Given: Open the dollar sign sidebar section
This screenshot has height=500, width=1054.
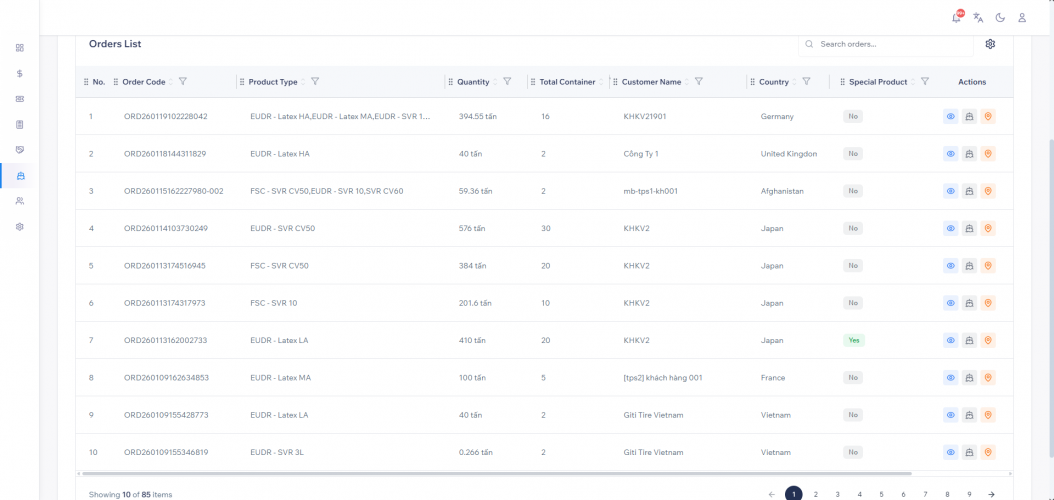Looking at the screenshot, I should tap(19, 73).
